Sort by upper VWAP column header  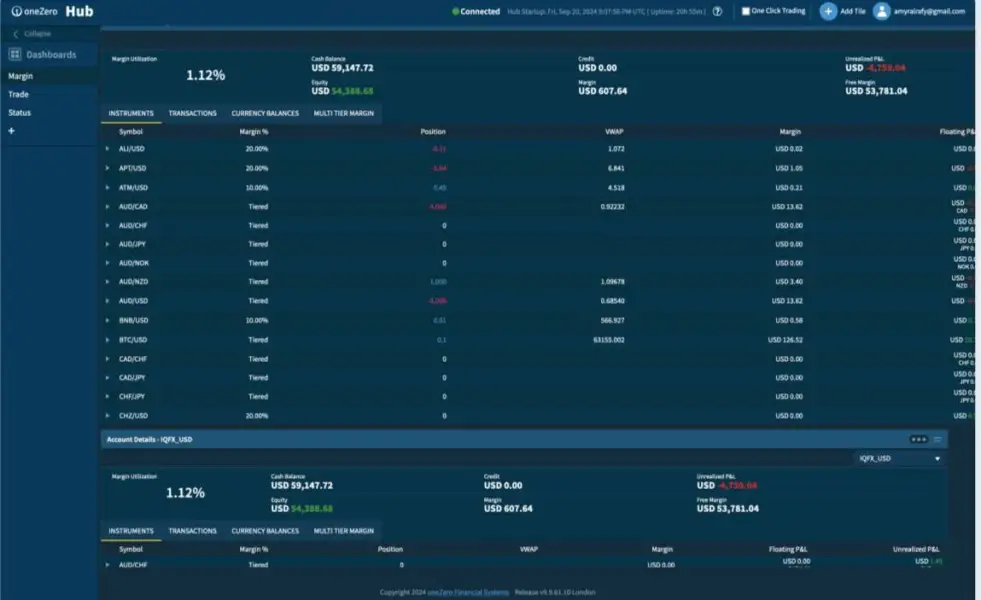pos(614,132)
